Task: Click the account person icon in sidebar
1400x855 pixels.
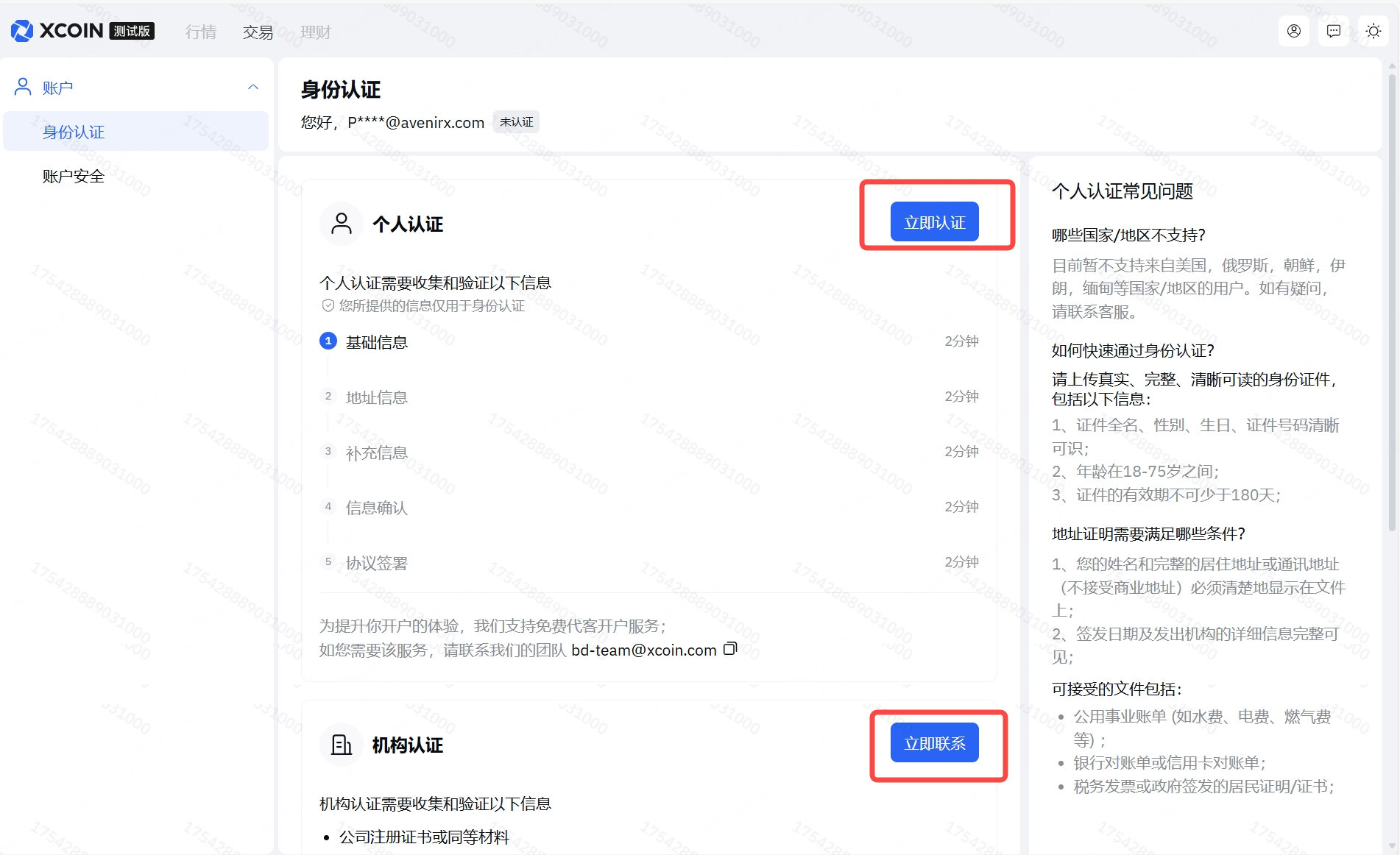Action: pos(23,87)
